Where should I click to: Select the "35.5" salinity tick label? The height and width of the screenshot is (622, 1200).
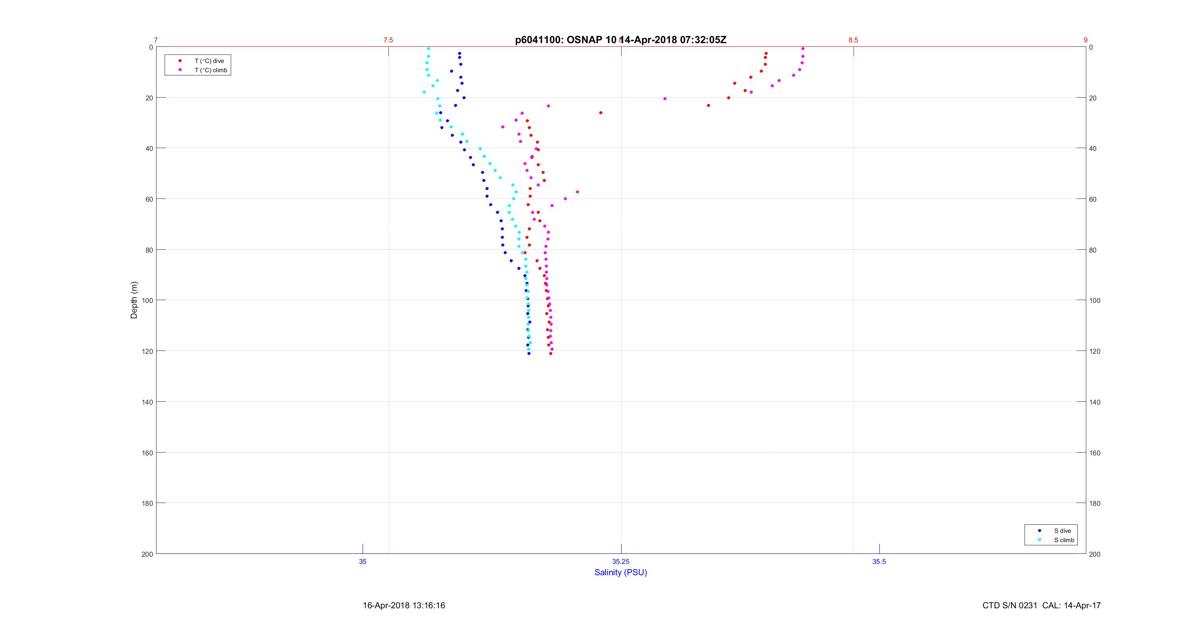(x=879, y=562)
